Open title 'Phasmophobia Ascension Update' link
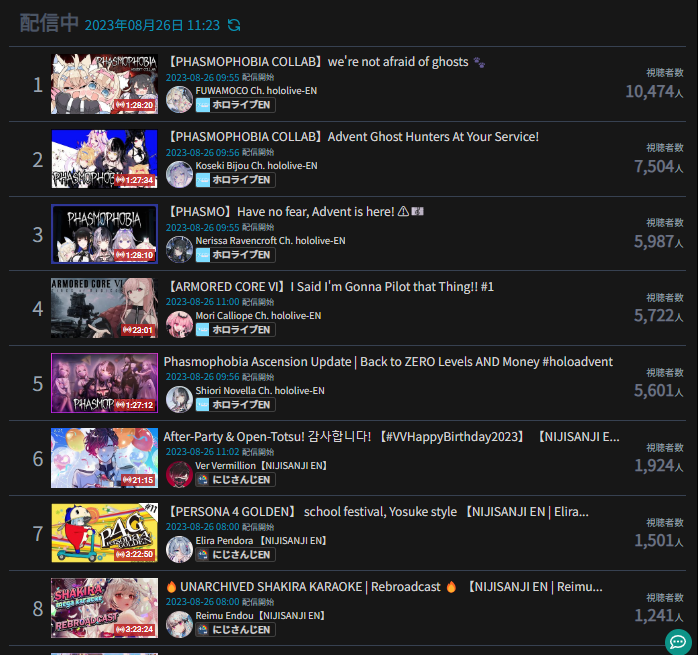 coord(388,362)
